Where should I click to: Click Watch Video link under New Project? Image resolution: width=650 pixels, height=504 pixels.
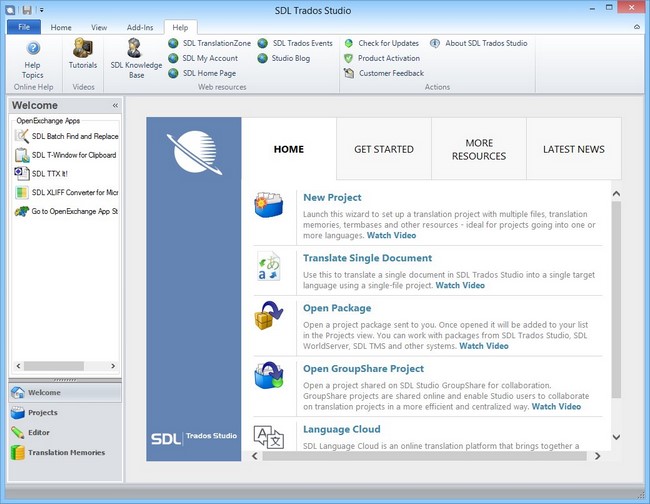391,235
